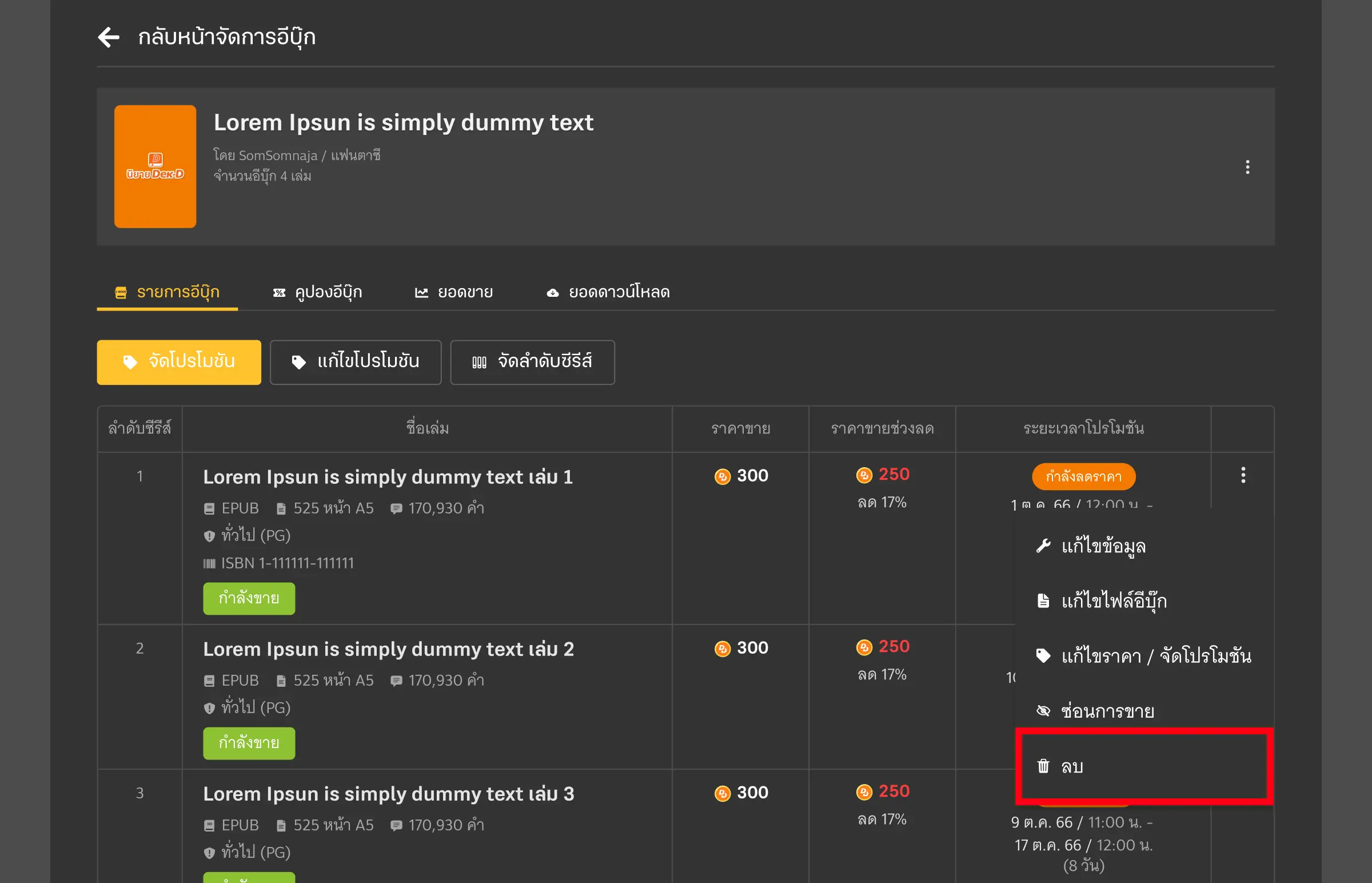
Task: Click the orange book cover thumbnail
Action: 155,166
